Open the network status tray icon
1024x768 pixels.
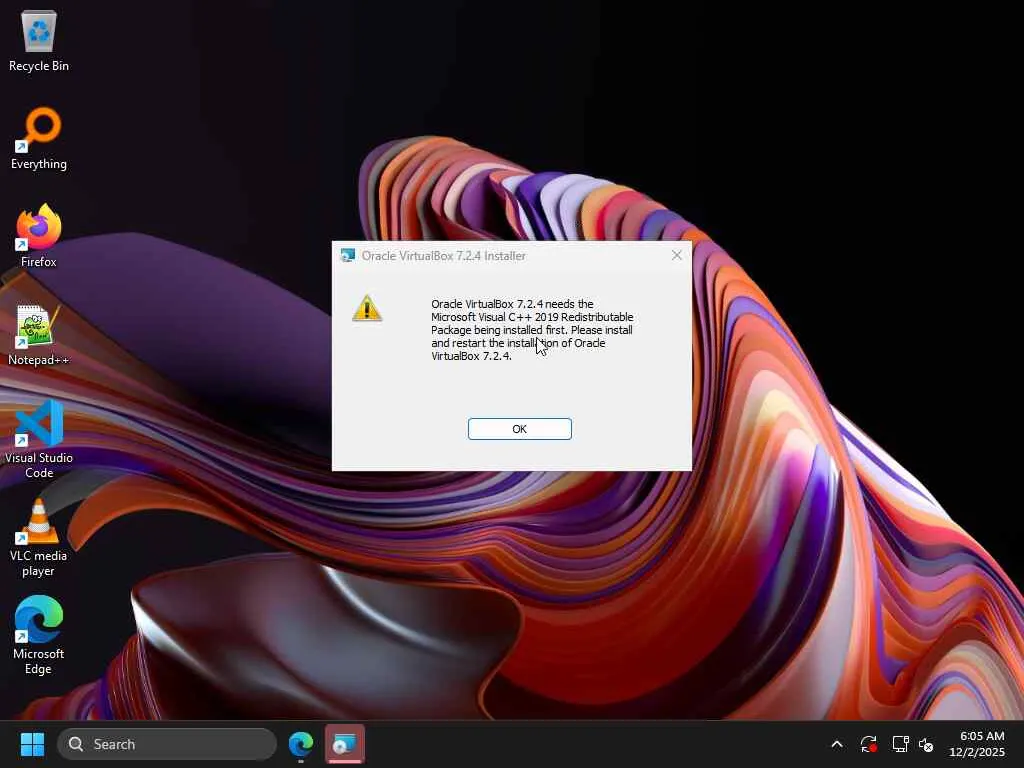(900, 744)
